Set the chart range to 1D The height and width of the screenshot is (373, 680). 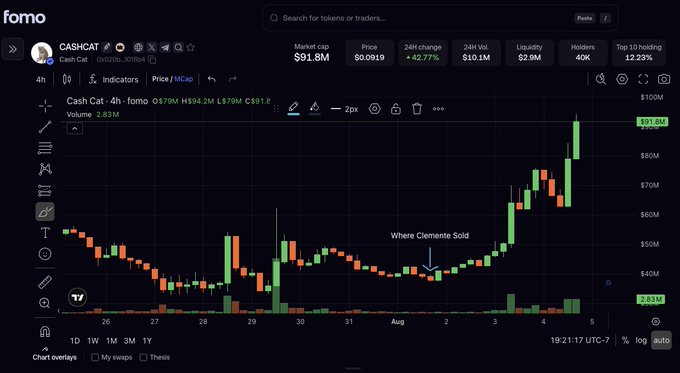click(x=75, y=341)
